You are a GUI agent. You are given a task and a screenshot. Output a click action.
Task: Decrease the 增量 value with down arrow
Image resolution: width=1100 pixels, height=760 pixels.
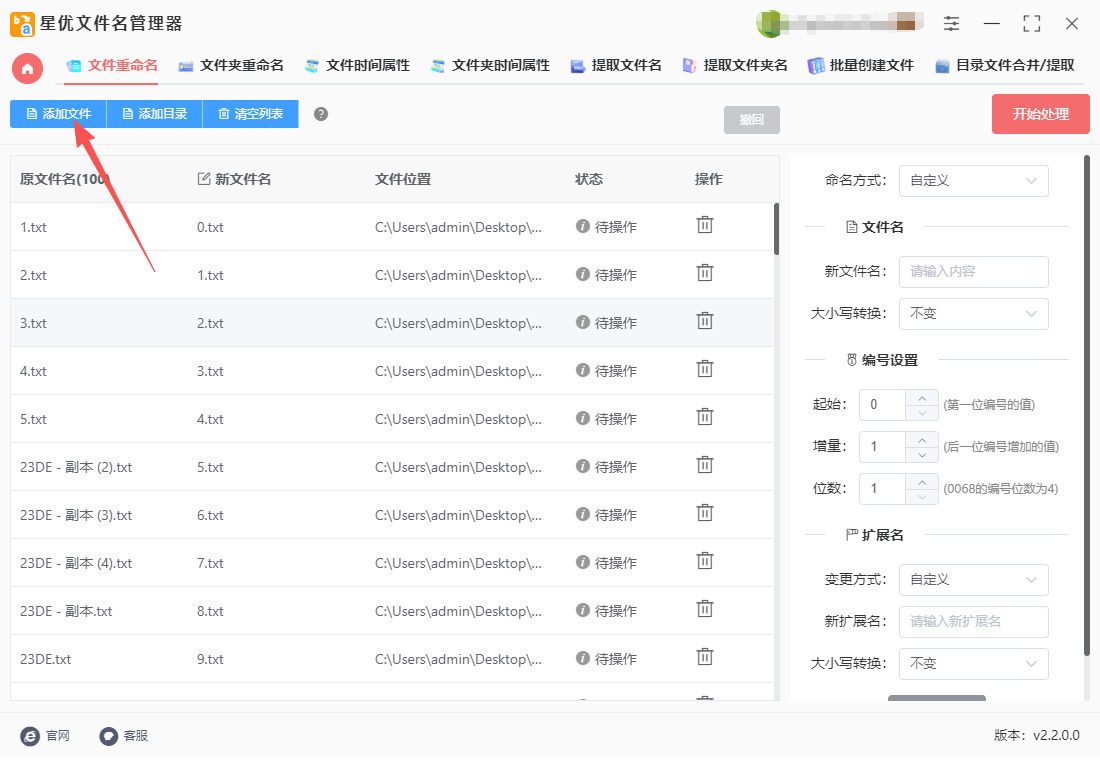tap(921, 455)
